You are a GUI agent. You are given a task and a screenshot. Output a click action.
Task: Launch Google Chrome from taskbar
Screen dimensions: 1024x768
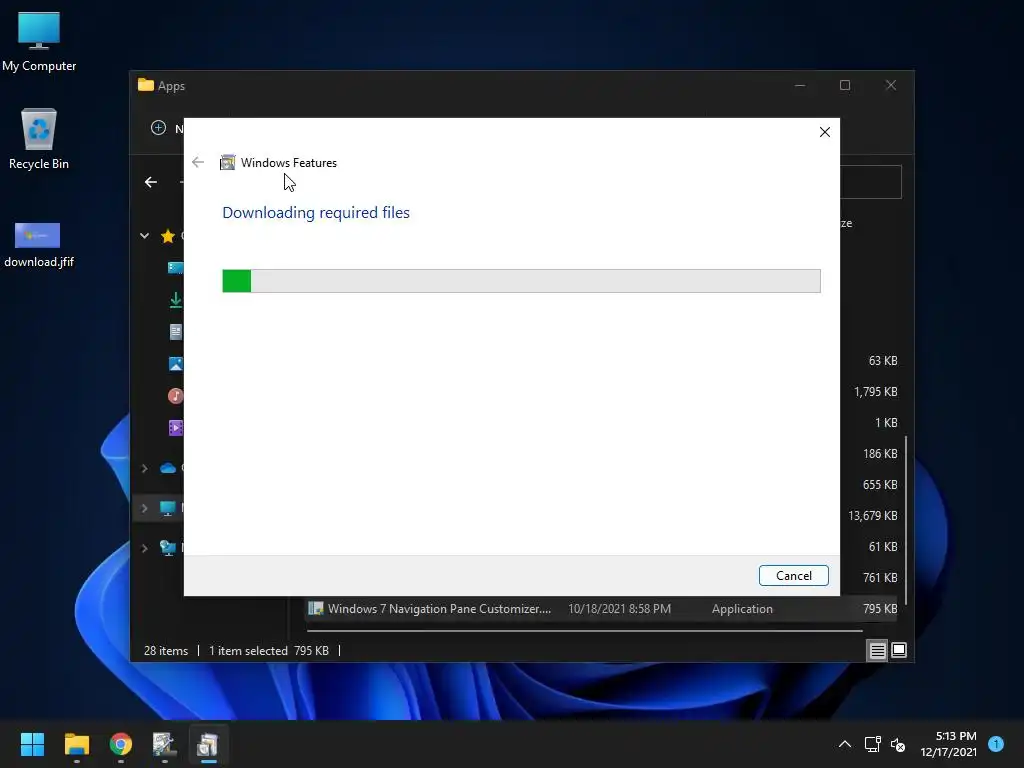click(x=121, y=744)
